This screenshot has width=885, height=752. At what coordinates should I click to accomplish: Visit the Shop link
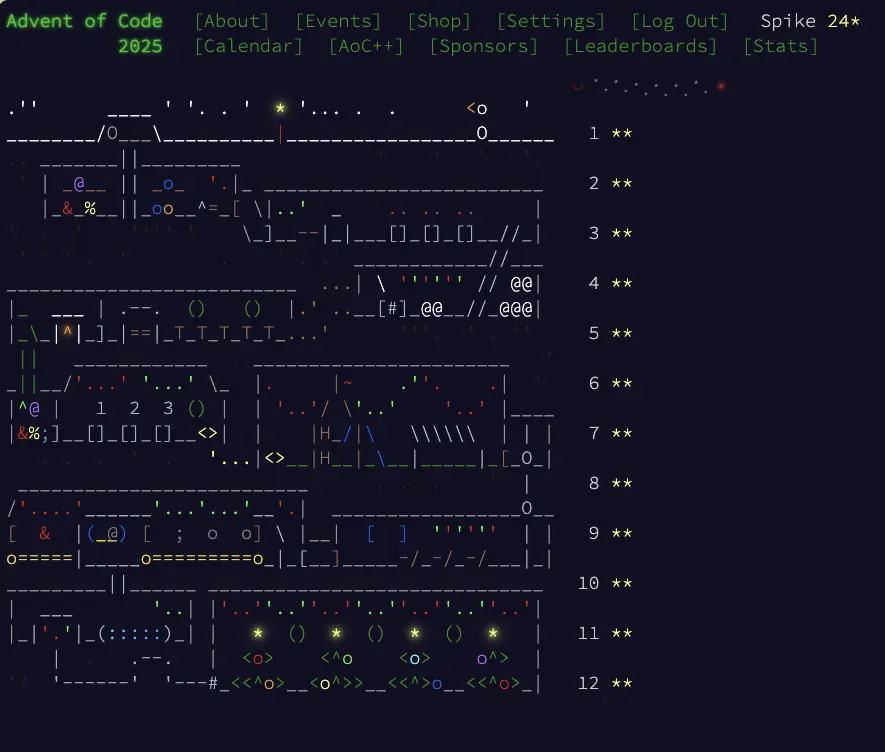click(x=439, y=21)
